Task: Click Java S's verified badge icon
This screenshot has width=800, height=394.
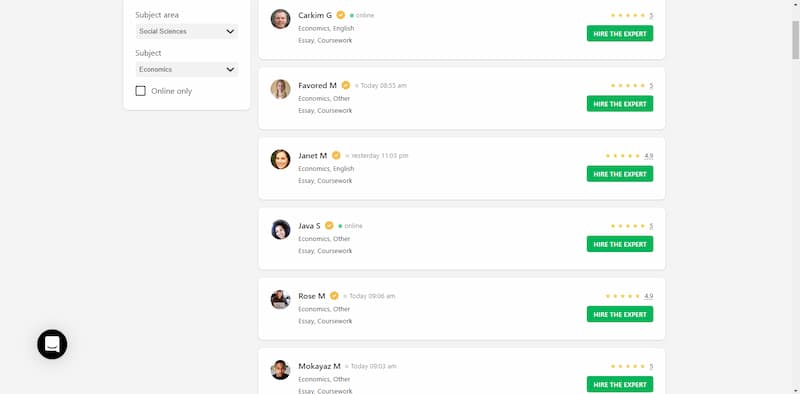Action: point(330,226)
